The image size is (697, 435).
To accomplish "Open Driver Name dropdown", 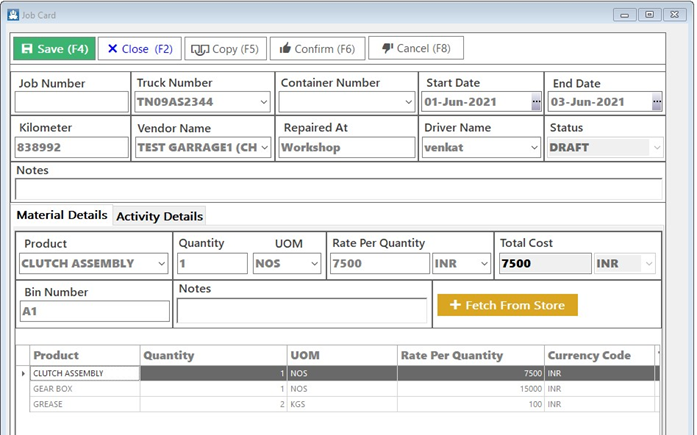I will (534, 148).
